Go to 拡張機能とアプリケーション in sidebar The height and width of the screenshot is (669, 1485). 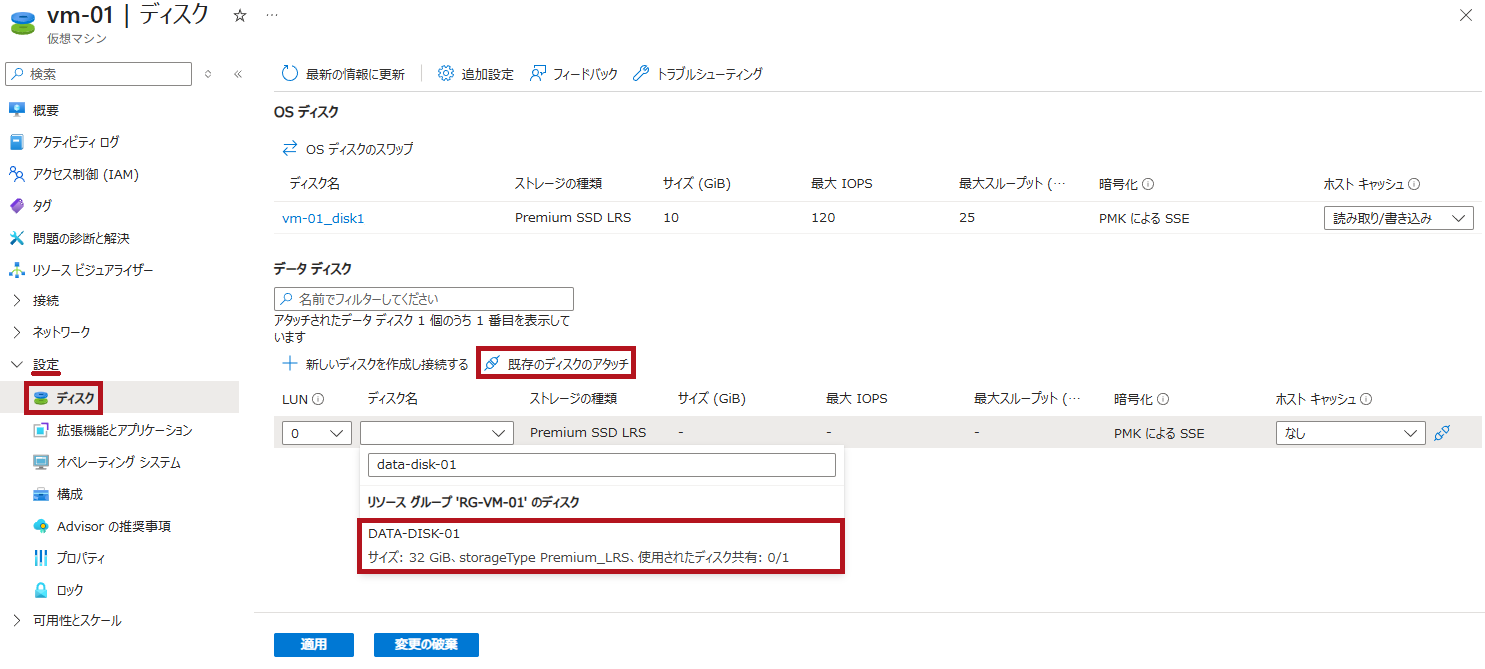click(x=124, y=430)
